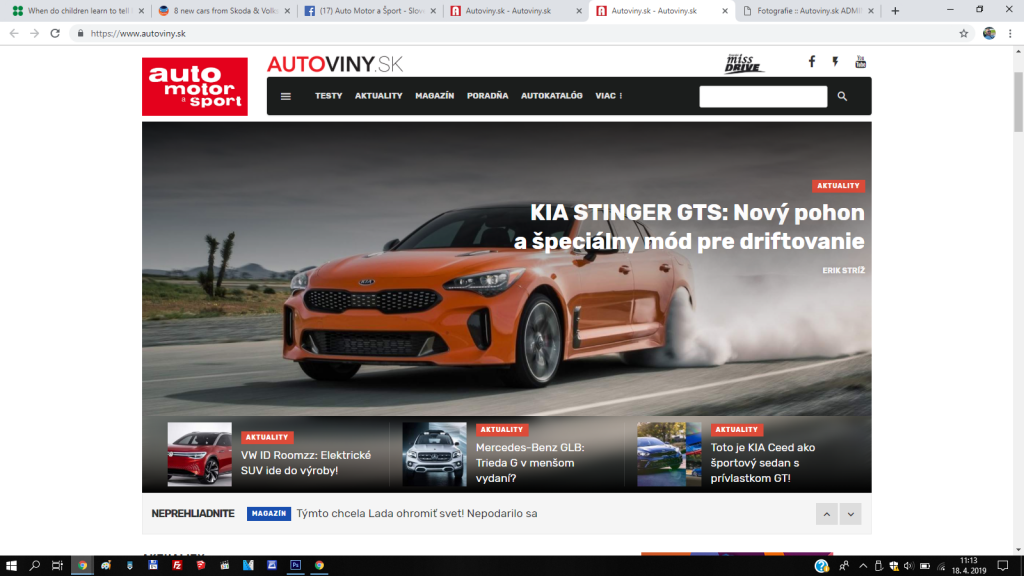Close the 8 new cars from Skoda tab
The height and width of the screenshot is (576, 1024).
(287, 11)
